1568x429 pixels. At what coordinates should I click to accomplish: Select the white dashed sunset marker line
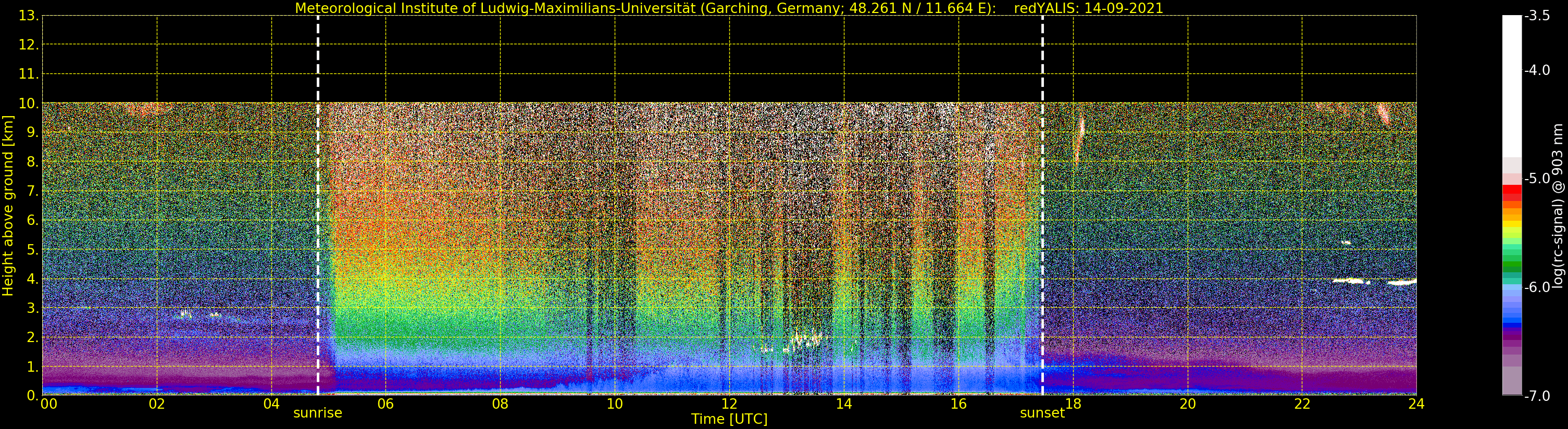pos(1042,206)
